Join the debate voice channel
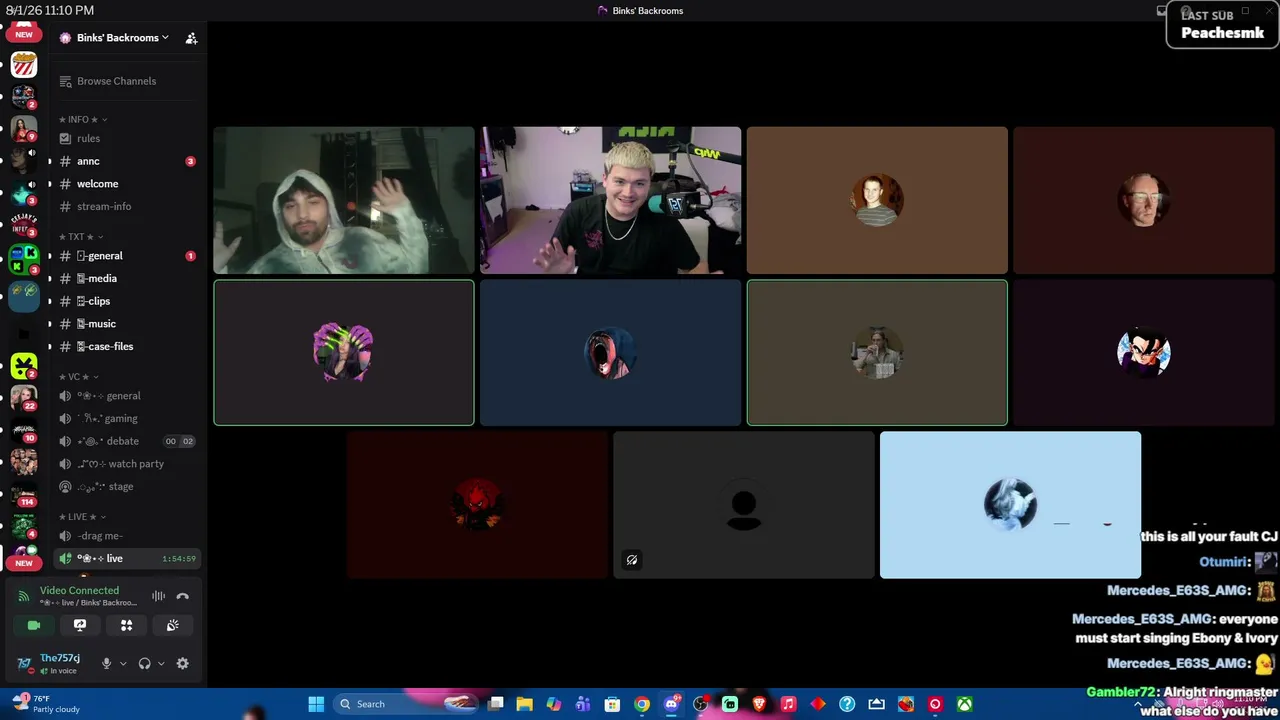Viewport: 1280px width, 720px height. click(127, 441)
